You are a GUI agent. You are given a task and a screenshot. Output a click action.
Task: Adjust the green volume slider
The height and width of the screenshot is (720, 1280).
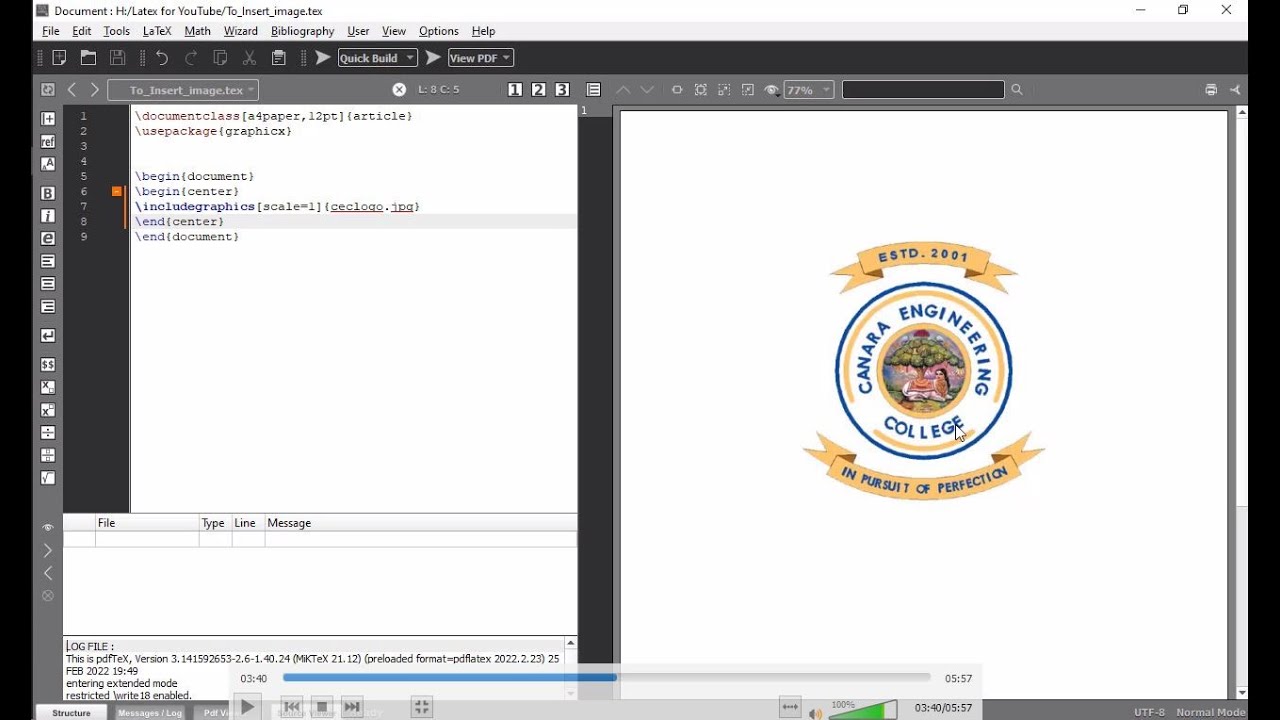[x=863, y=710]
